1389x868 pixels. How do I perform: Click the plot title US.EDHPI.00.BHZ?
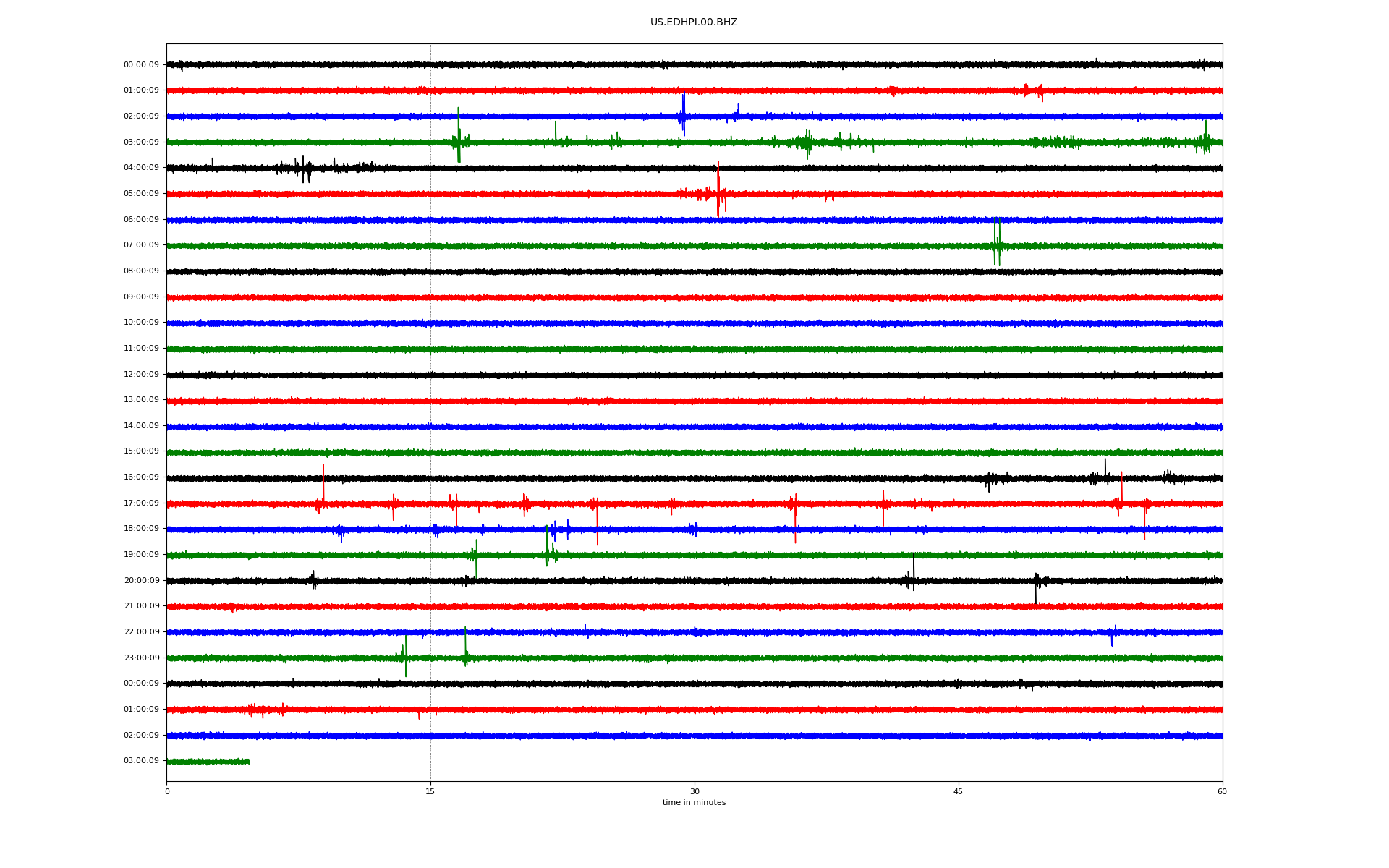click(693, 22)
